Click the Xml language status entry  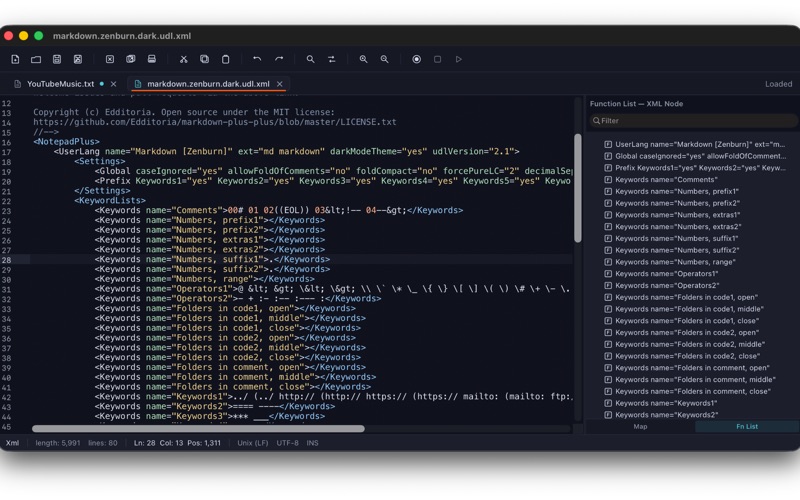pyautogui.click(x=12, y=443)
